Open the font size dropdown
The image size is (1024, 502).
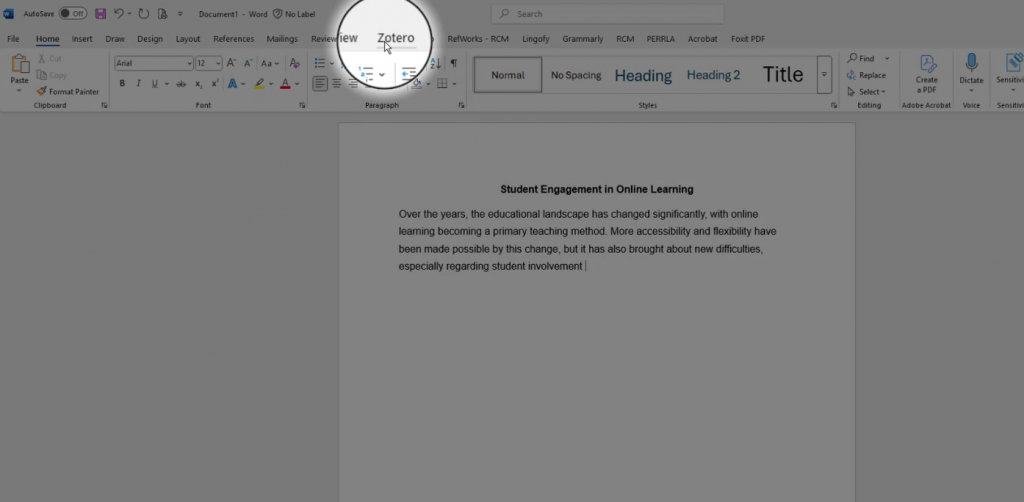[218, 63]
